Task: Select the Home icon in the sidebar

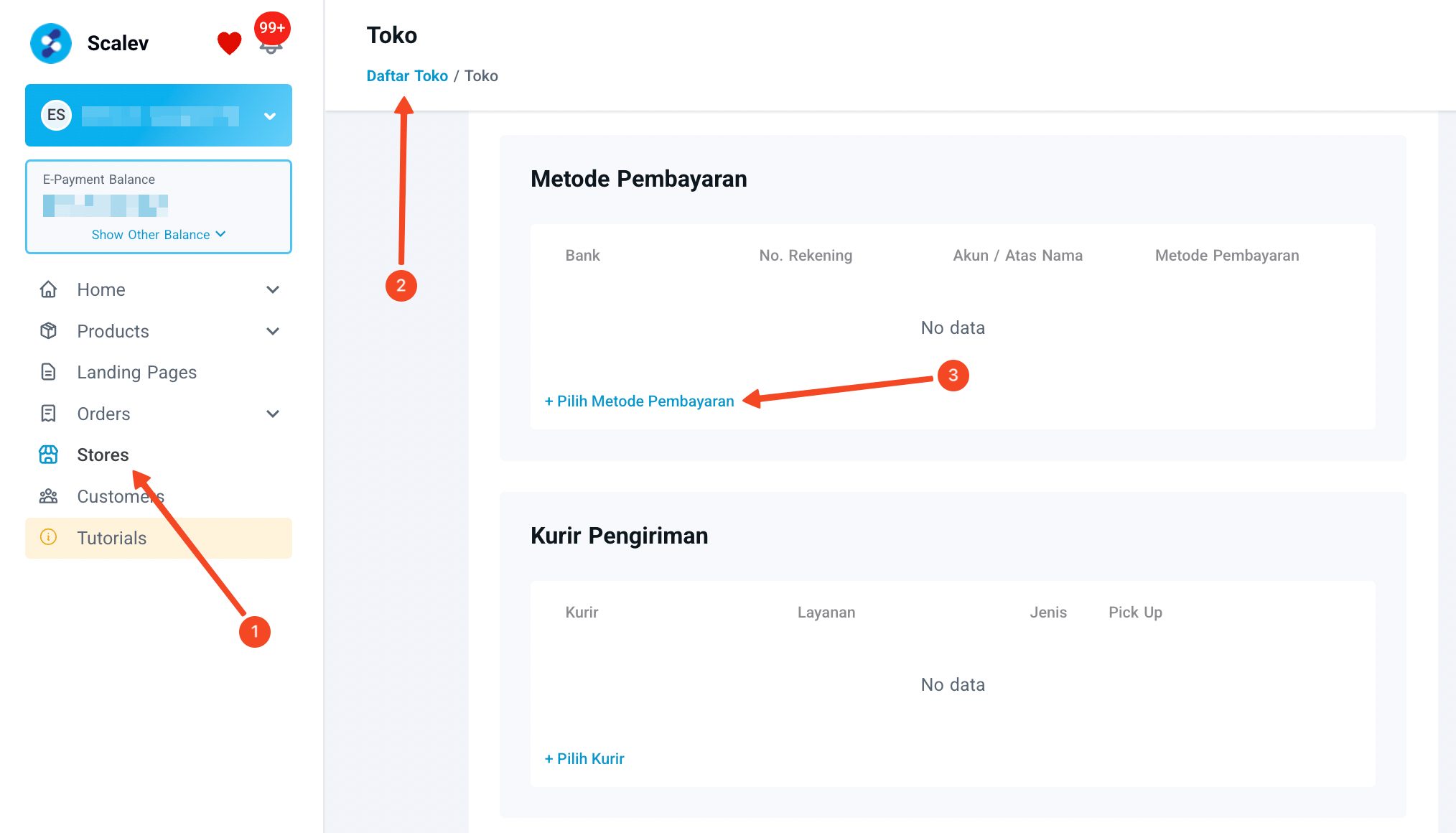Action: (48, 289)
